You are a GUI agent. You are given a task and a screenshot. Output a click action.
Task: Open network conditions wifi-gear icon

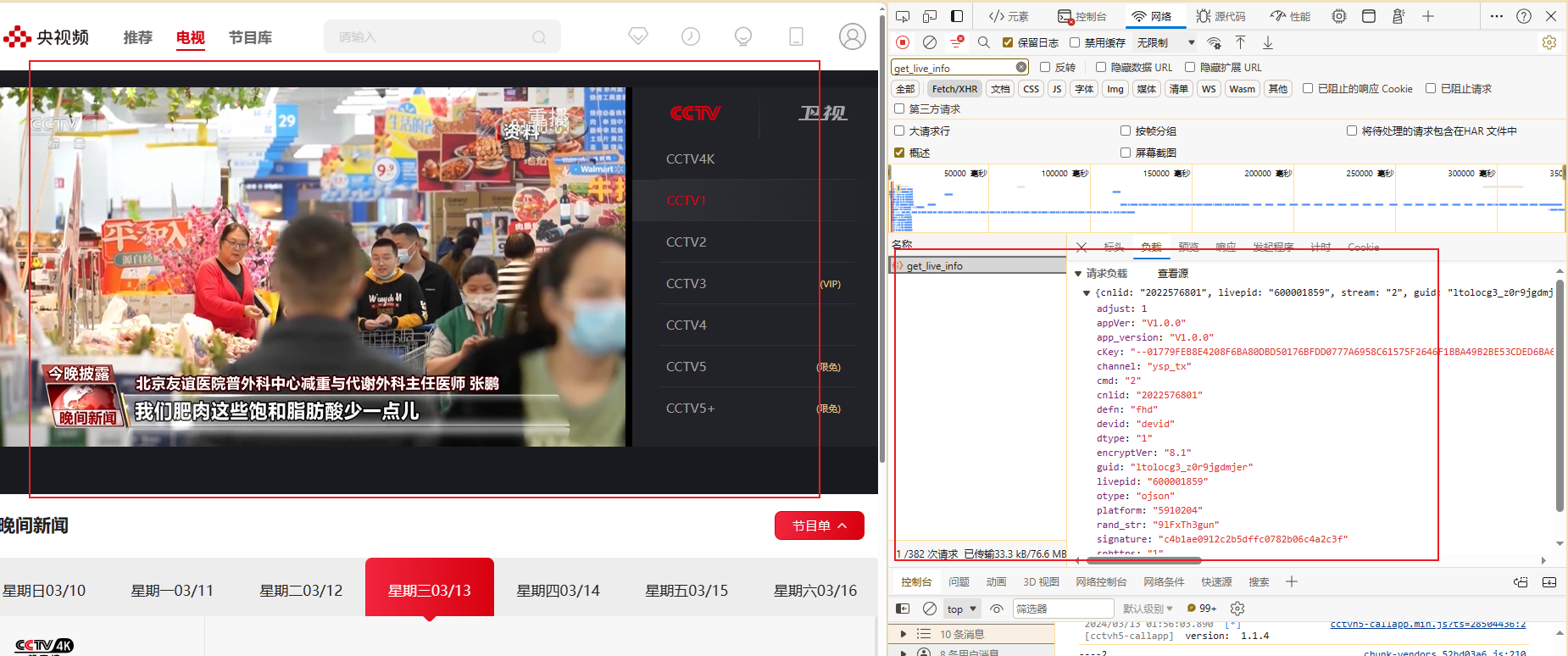[x=1215, y=42]
